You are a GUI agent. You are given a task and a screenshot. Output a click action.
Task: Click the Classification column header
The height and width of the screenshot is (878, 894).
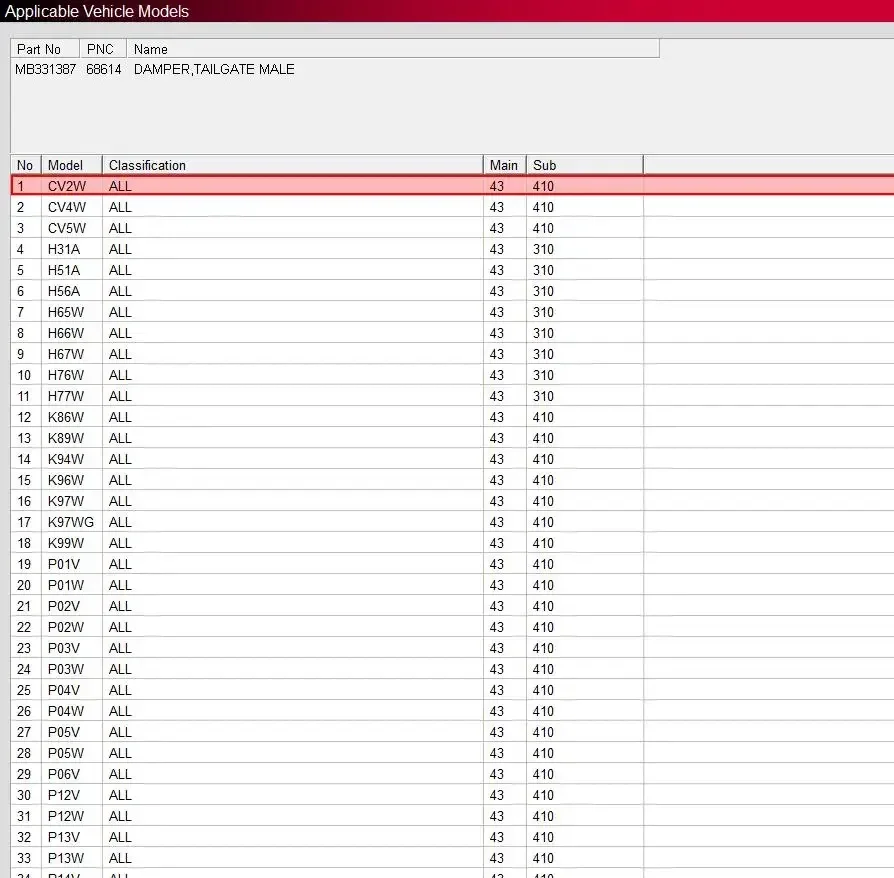tap(293, 165)
